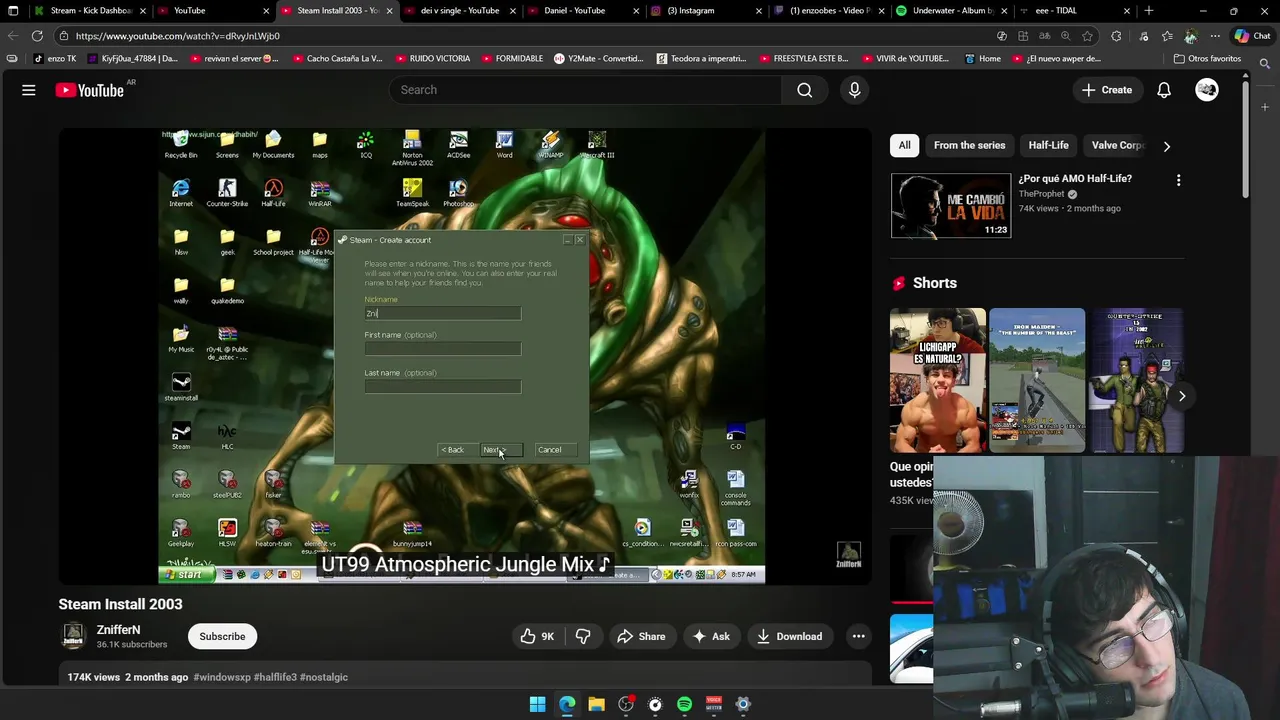
Task: Open the Counter-Strike 1.5 short
Action: [x=1136, y=380]
